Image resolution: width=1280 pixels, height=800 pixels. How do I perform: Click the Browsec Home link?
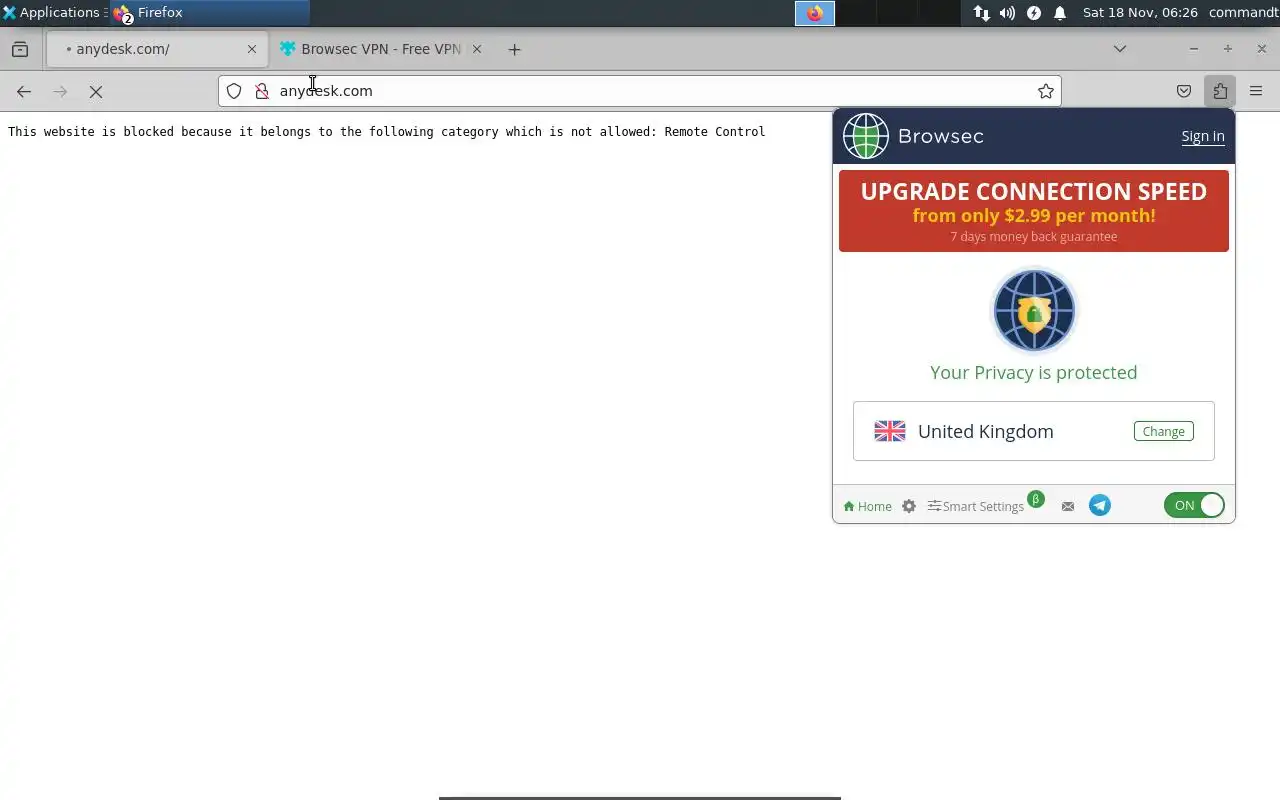tap(867, 506)
